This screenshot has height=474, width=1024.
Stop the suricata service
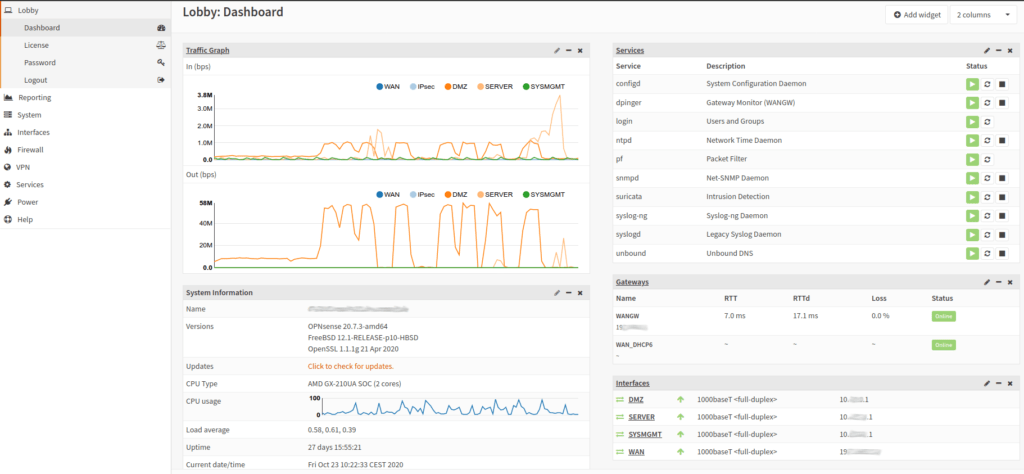[x=1002, y=197]
